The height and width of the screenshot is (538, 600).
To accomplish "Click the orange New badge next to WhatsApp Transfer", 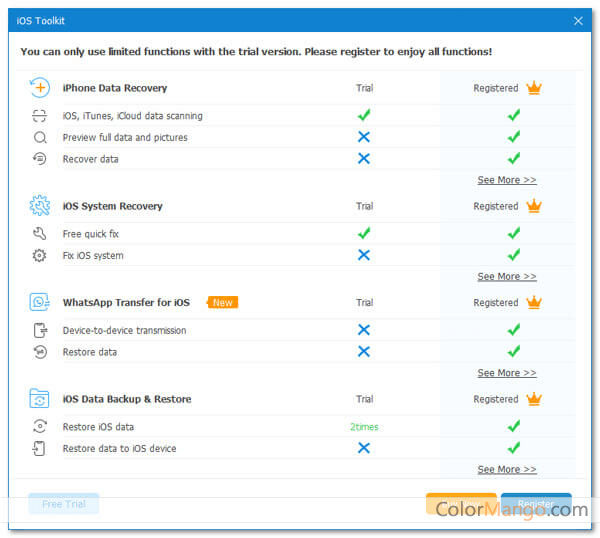I will tap(222, 302).
